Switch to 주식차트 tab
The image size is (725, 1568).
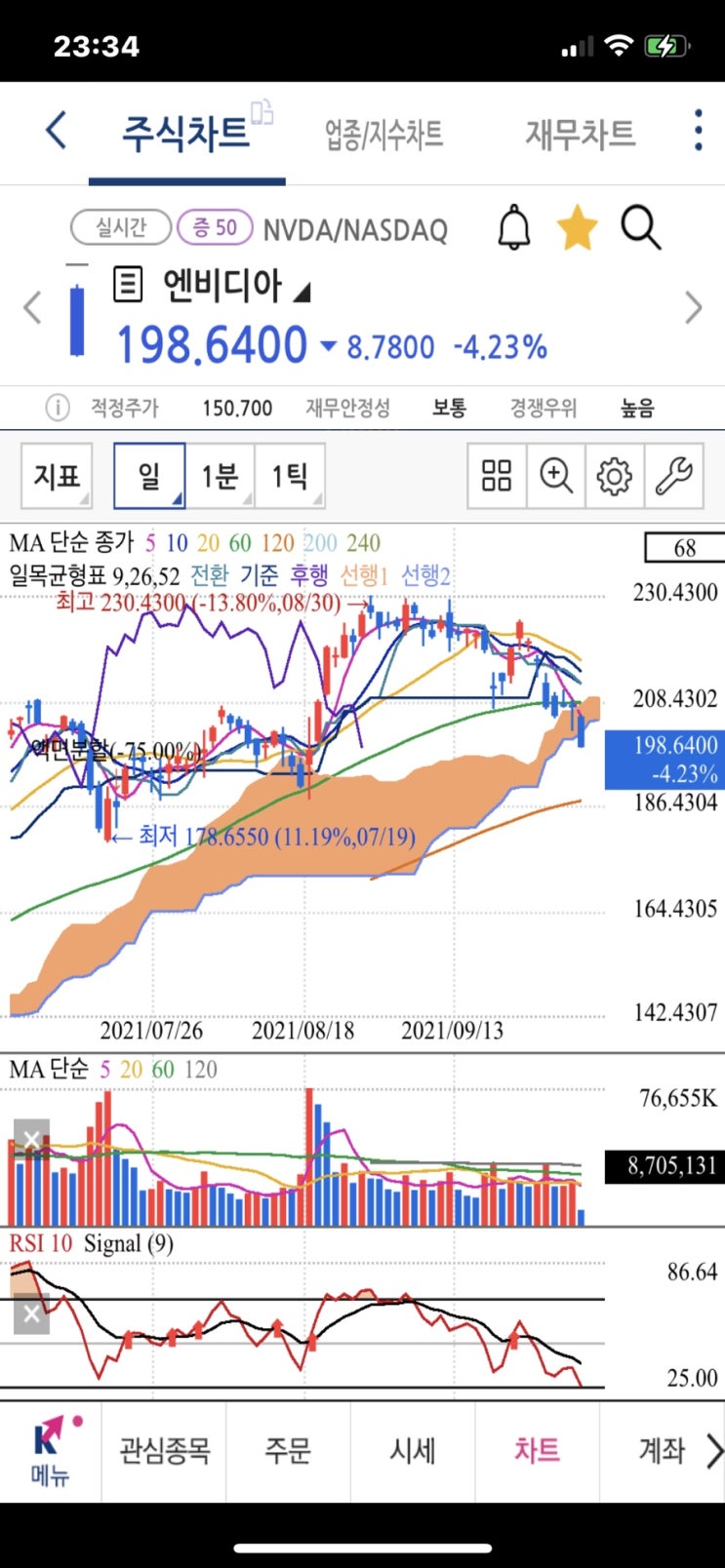click(185, 133)
